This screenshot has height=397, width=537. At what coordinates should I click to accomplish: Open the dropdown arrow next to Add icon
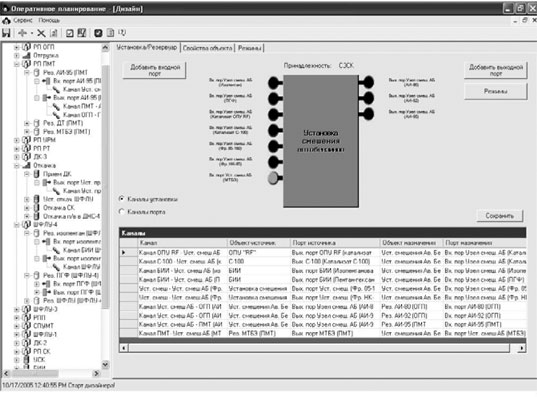[x=32, y=33]
